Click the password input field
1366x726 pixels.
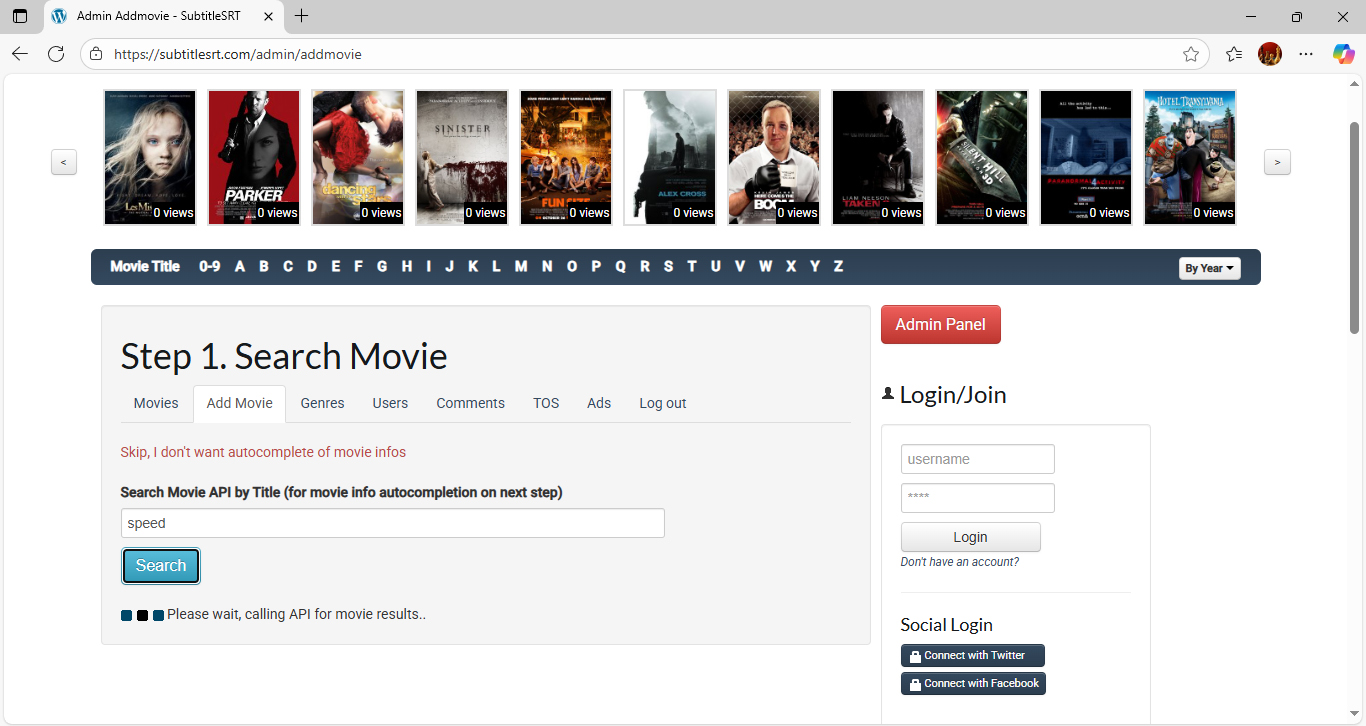click(977, 498)
